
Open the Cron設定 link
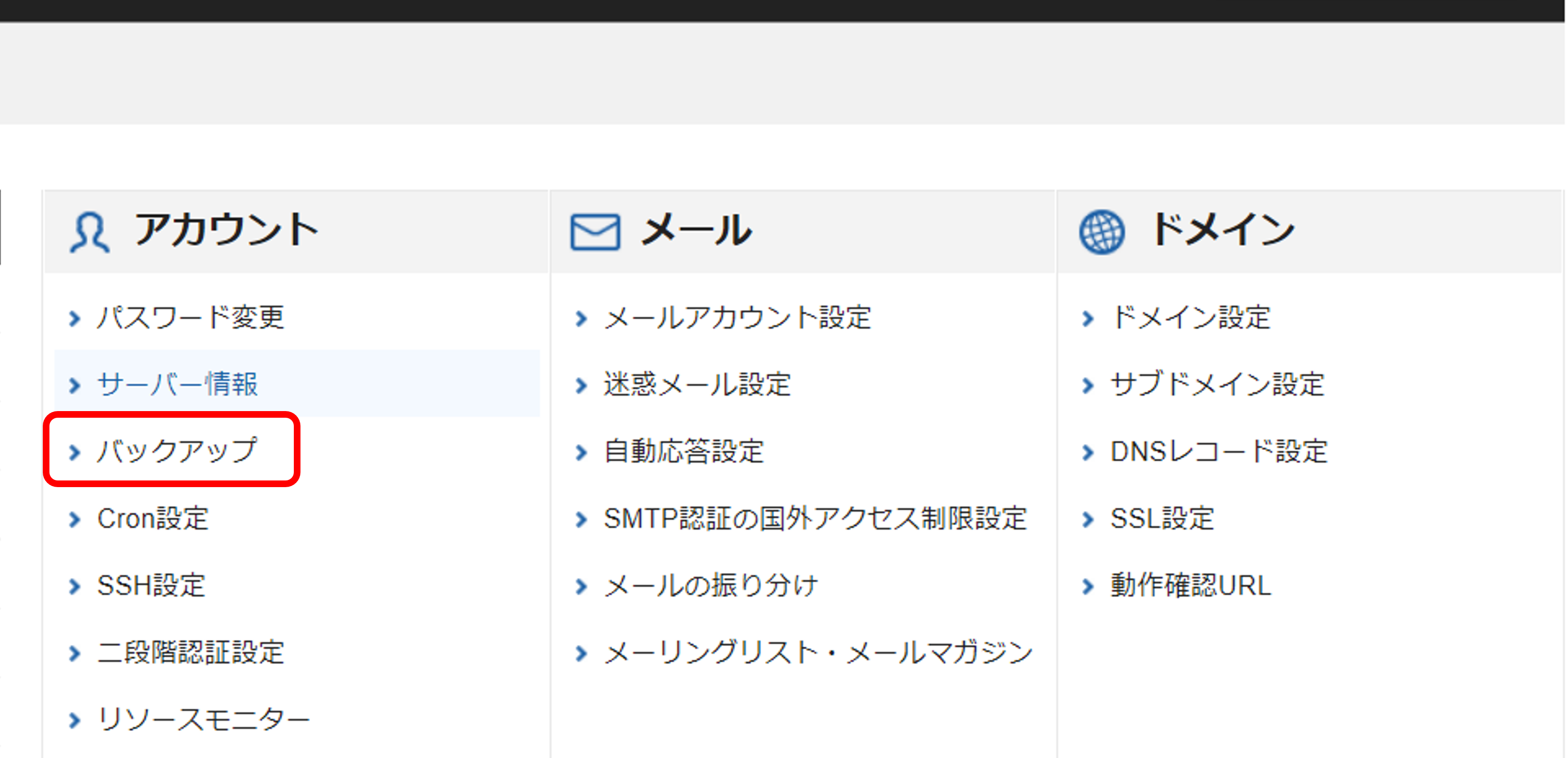pos(153,518)
